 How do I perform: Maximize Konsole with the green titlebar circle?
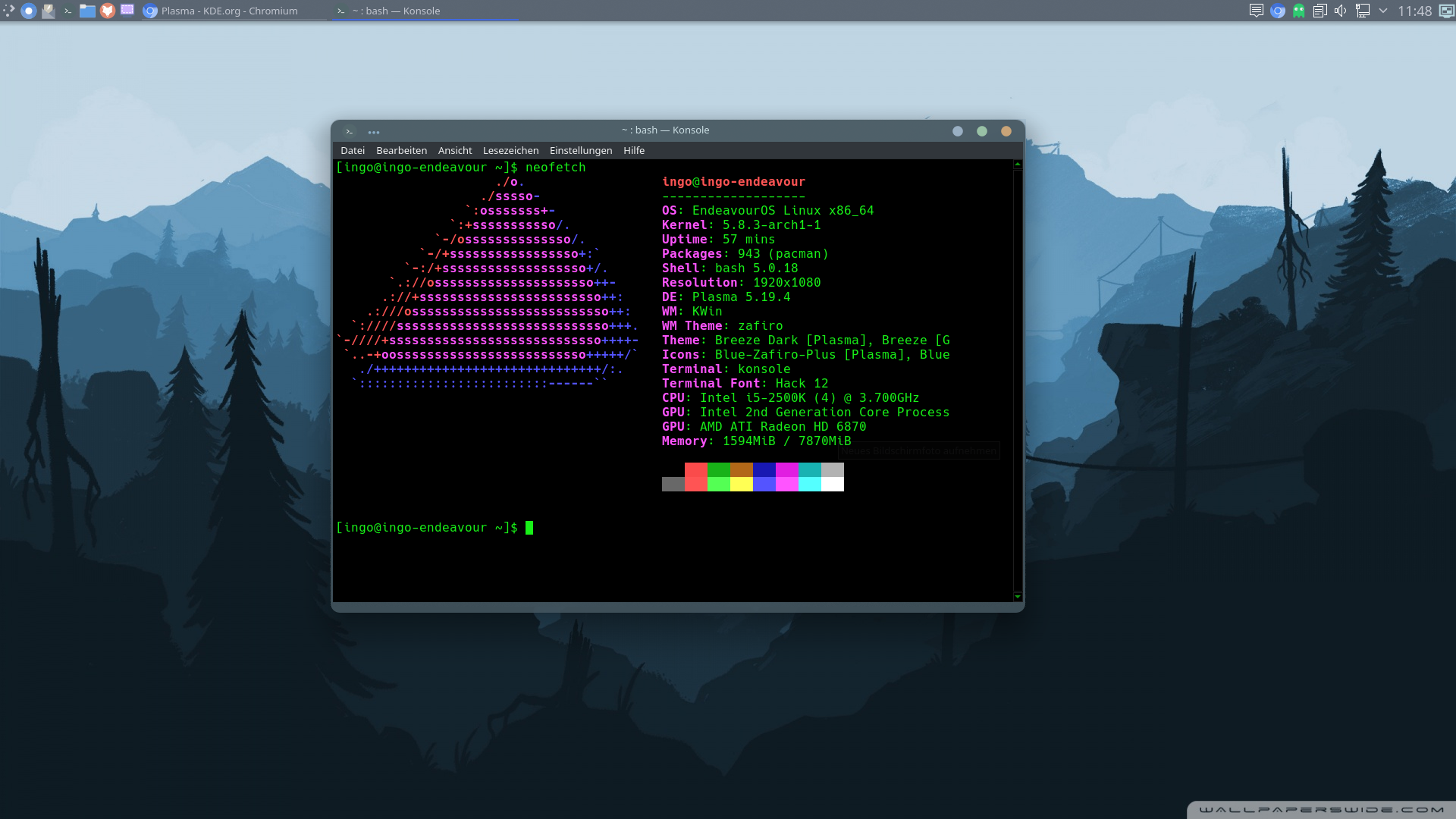point(982,131)
